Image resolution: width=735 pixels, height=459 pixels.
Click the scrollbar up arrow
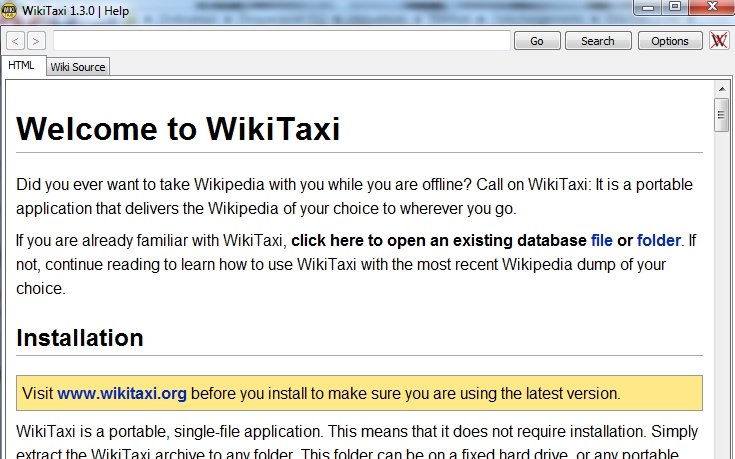[722, 89]
